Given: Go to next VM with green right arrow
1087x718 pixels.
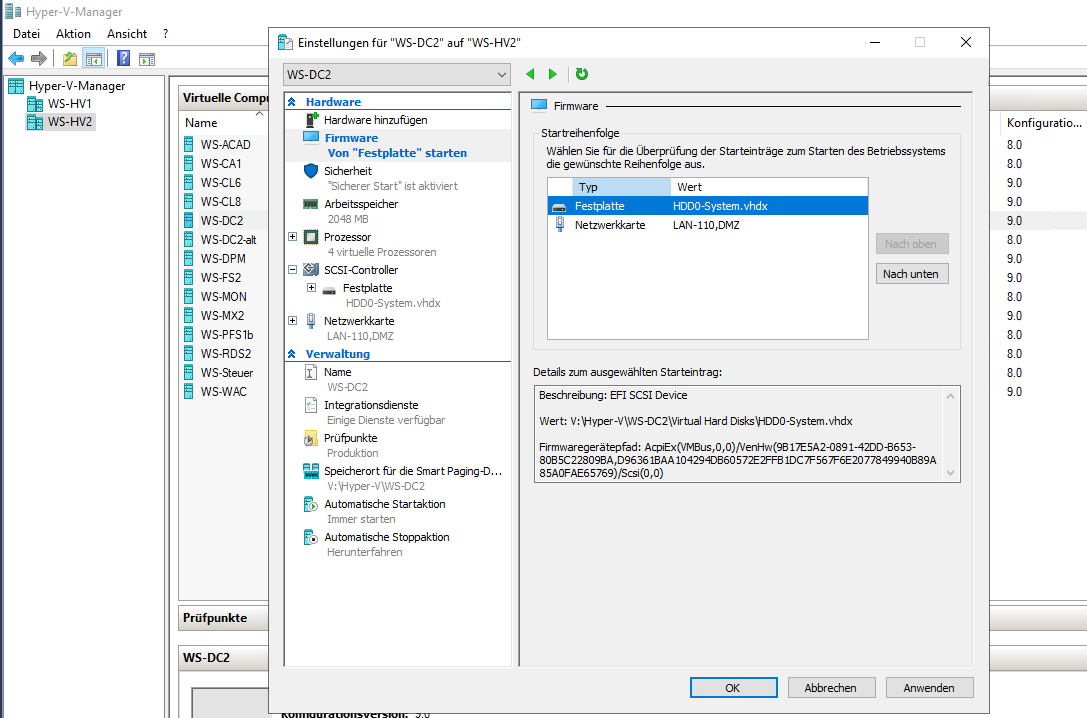Looking at the screenshot, I should (x=553, y=74).
